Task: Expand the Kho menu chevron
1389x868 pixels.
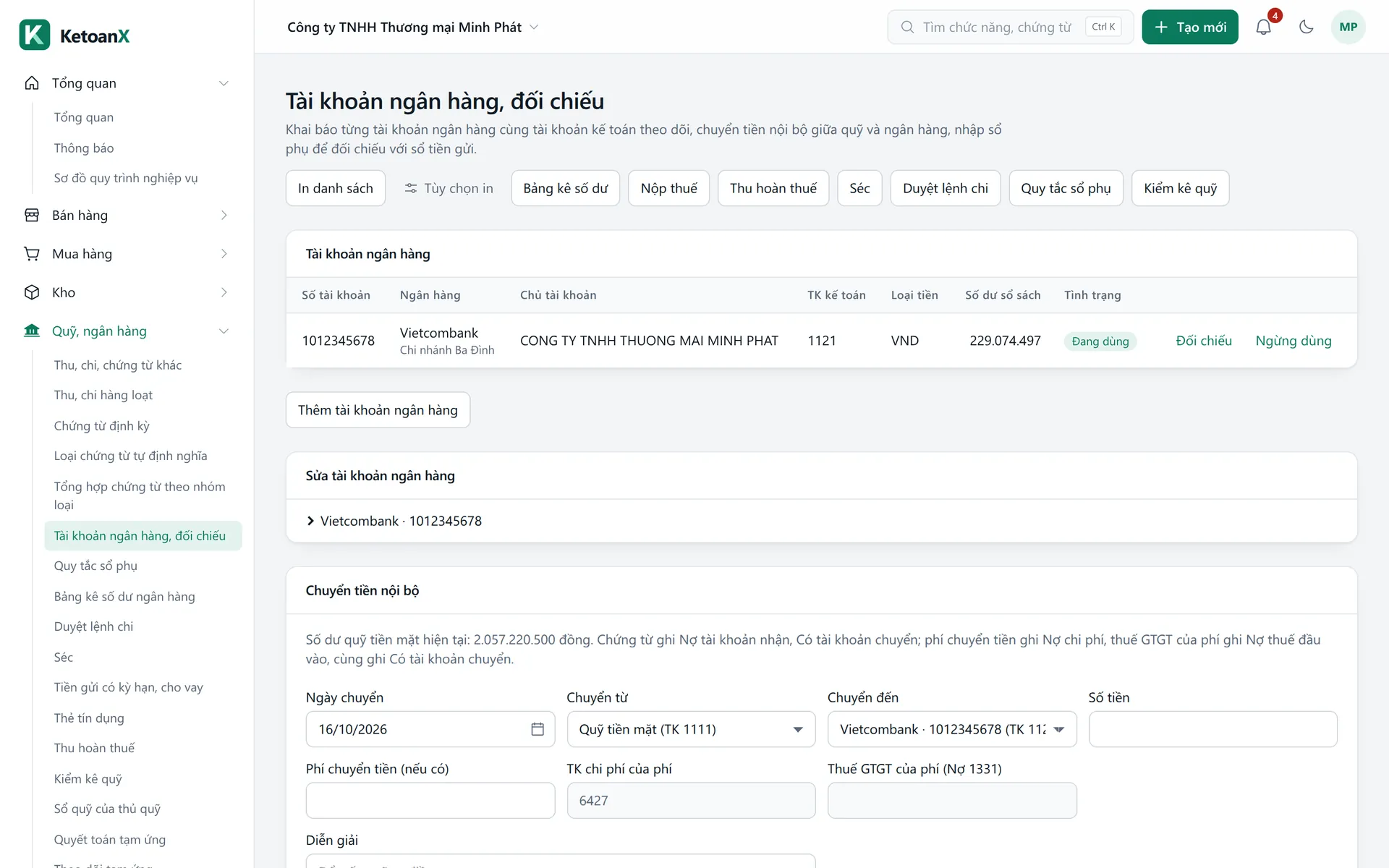Action: coord(224,292)
